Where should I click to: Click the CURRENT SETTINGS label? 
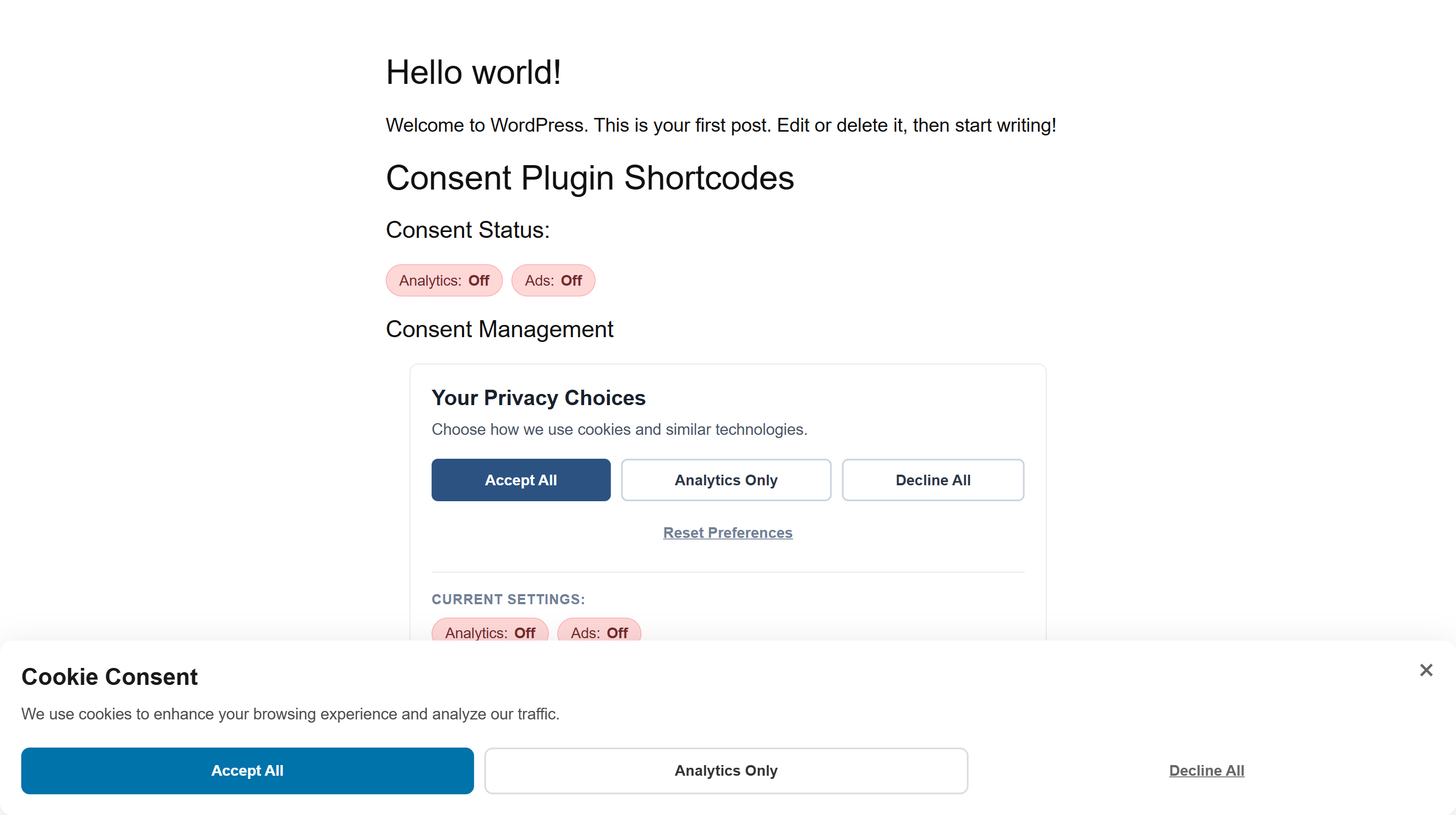508,599
